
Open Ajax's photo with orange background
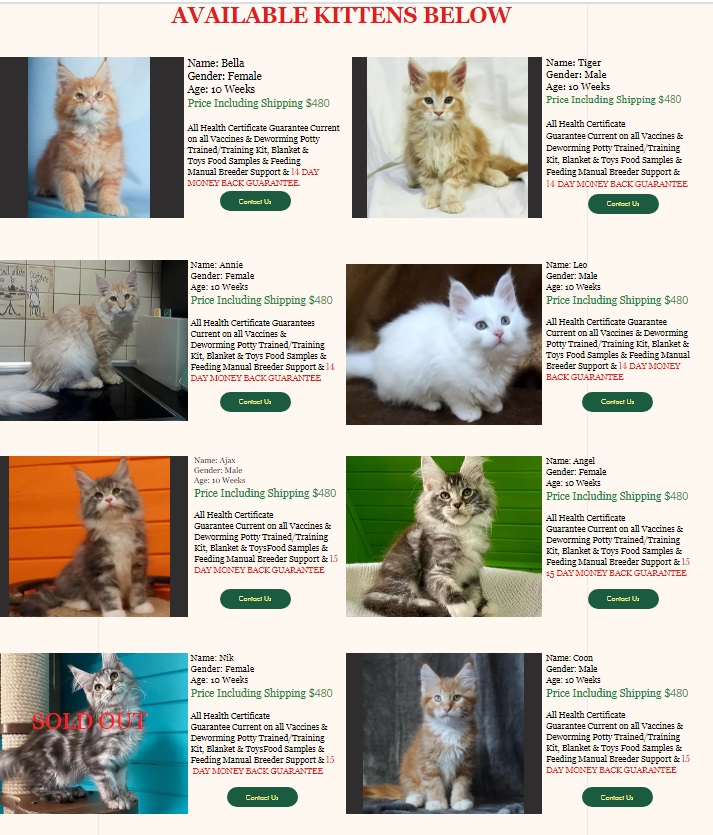94,536
